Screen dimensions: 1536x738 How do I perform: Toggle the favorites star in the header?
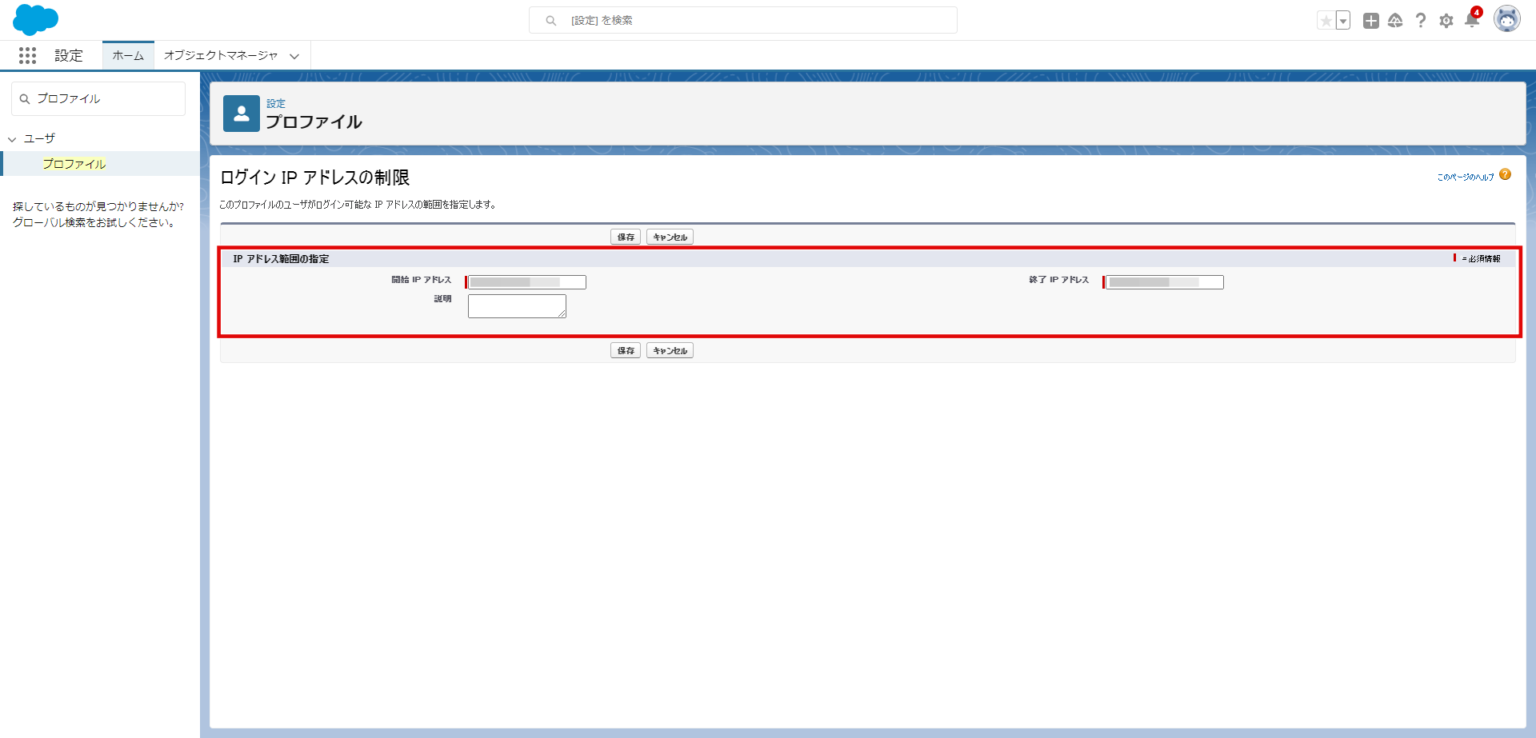(1326, 19)
